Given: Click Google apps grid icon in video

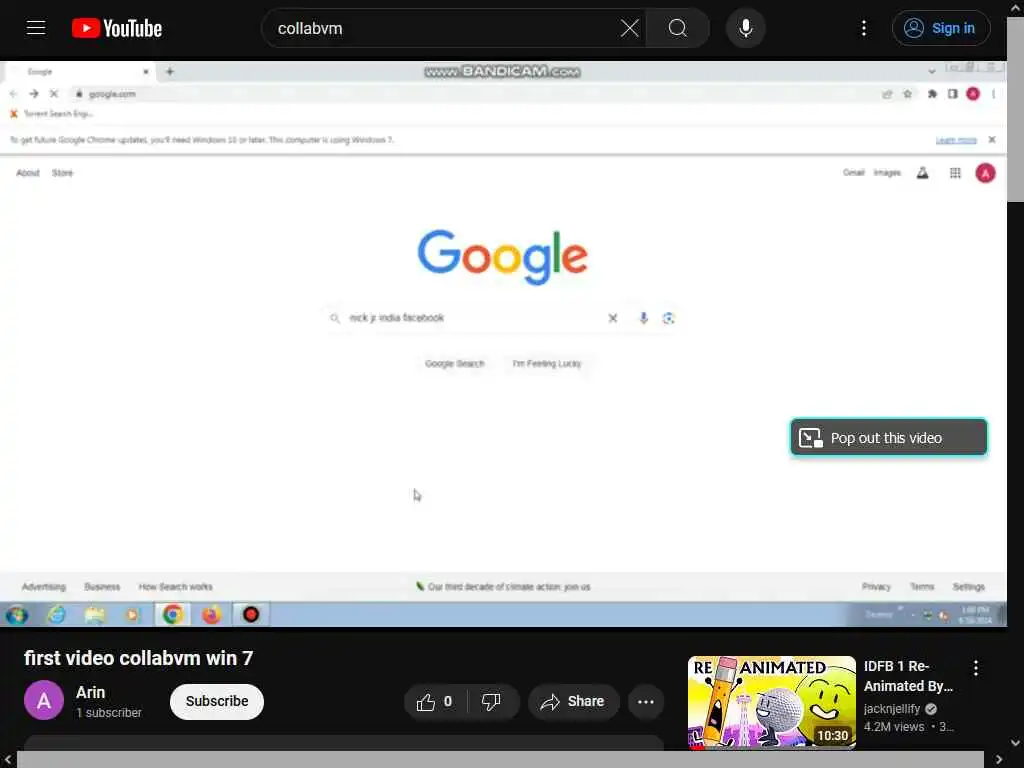Looking at the screenshot, I should (x=955, y=173).
